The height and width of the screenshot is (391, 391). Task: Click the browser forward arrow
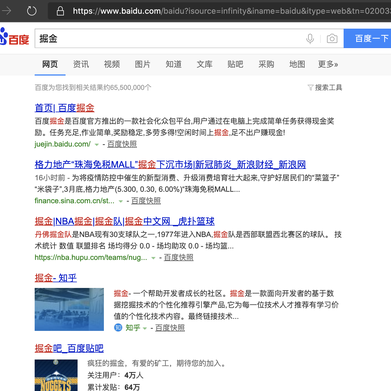click(x=6, y=11)
